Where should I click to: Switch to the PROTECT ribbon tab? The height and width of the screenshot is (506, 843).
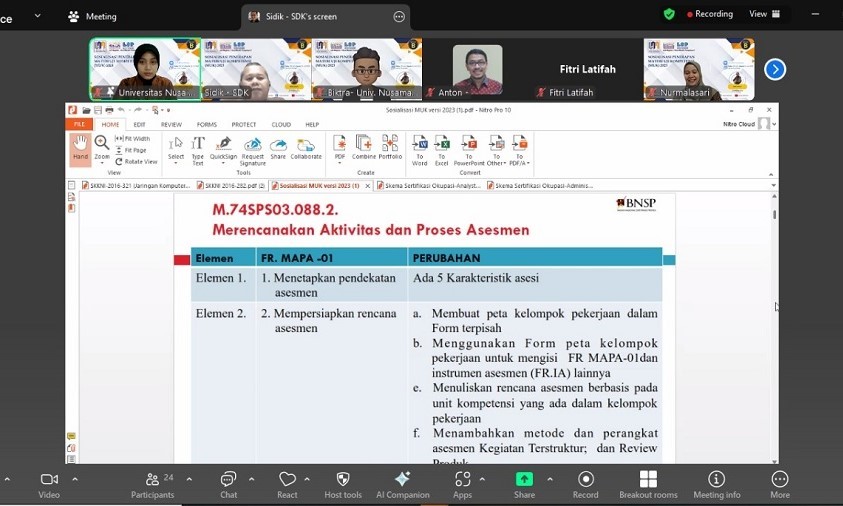pos(244,124)
